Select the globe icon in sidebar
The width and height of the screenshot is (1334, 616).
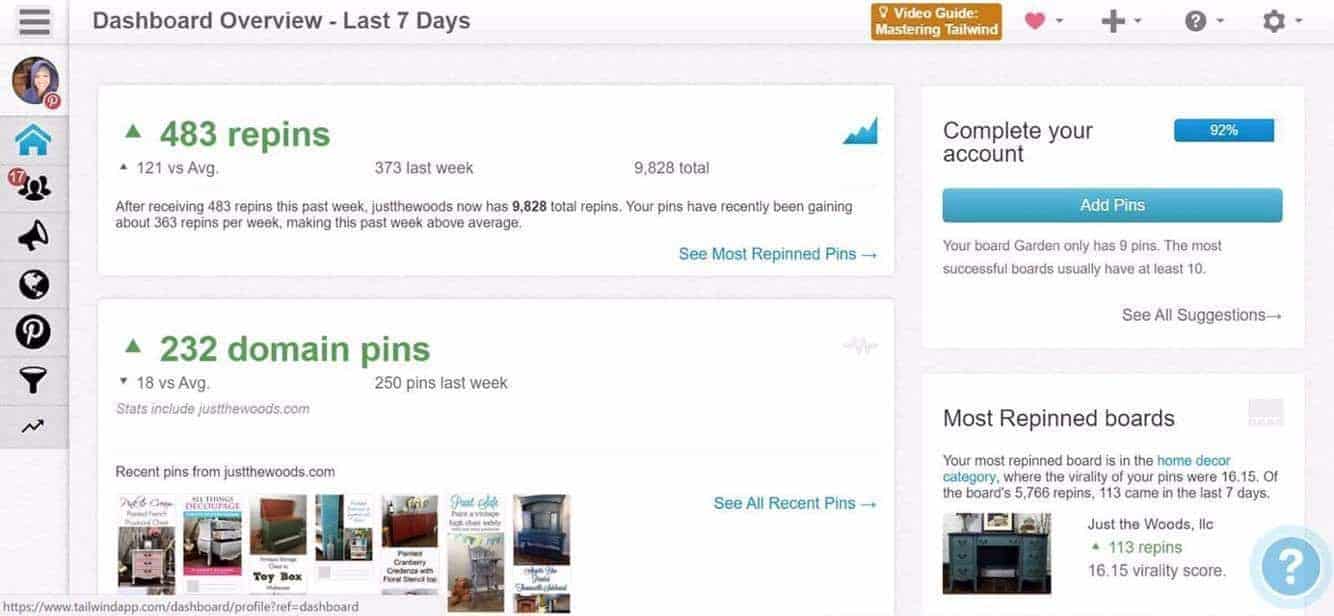point(33,284)
